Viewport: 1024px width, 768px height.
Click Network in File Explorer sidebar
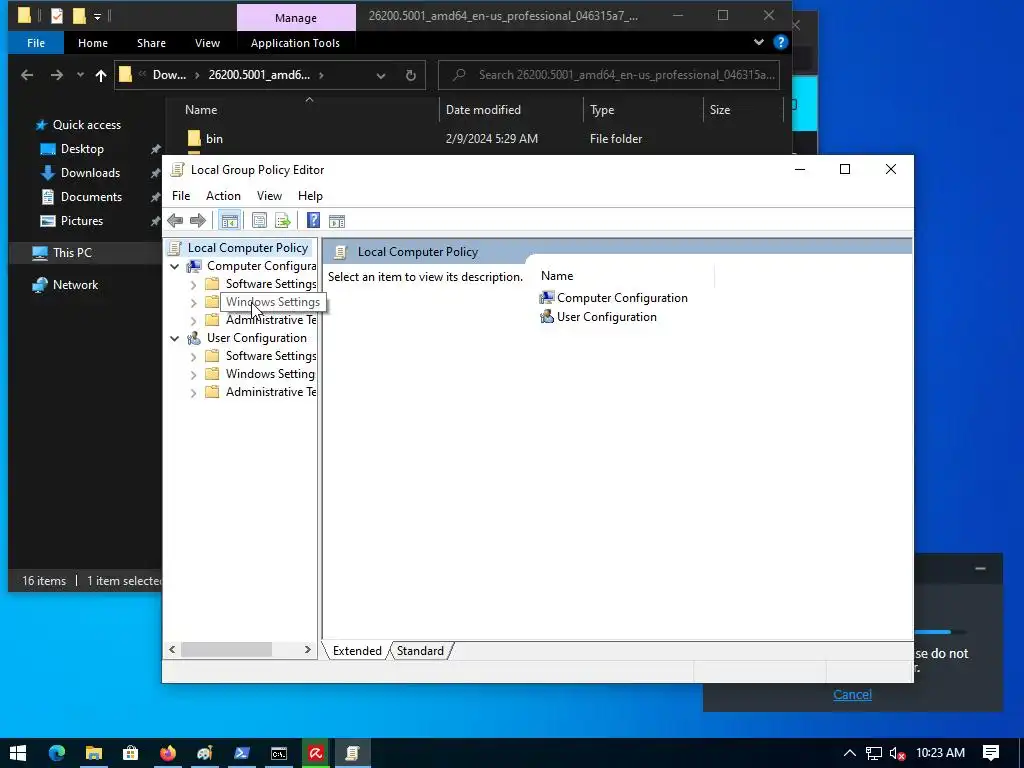[x=75, y=285]
